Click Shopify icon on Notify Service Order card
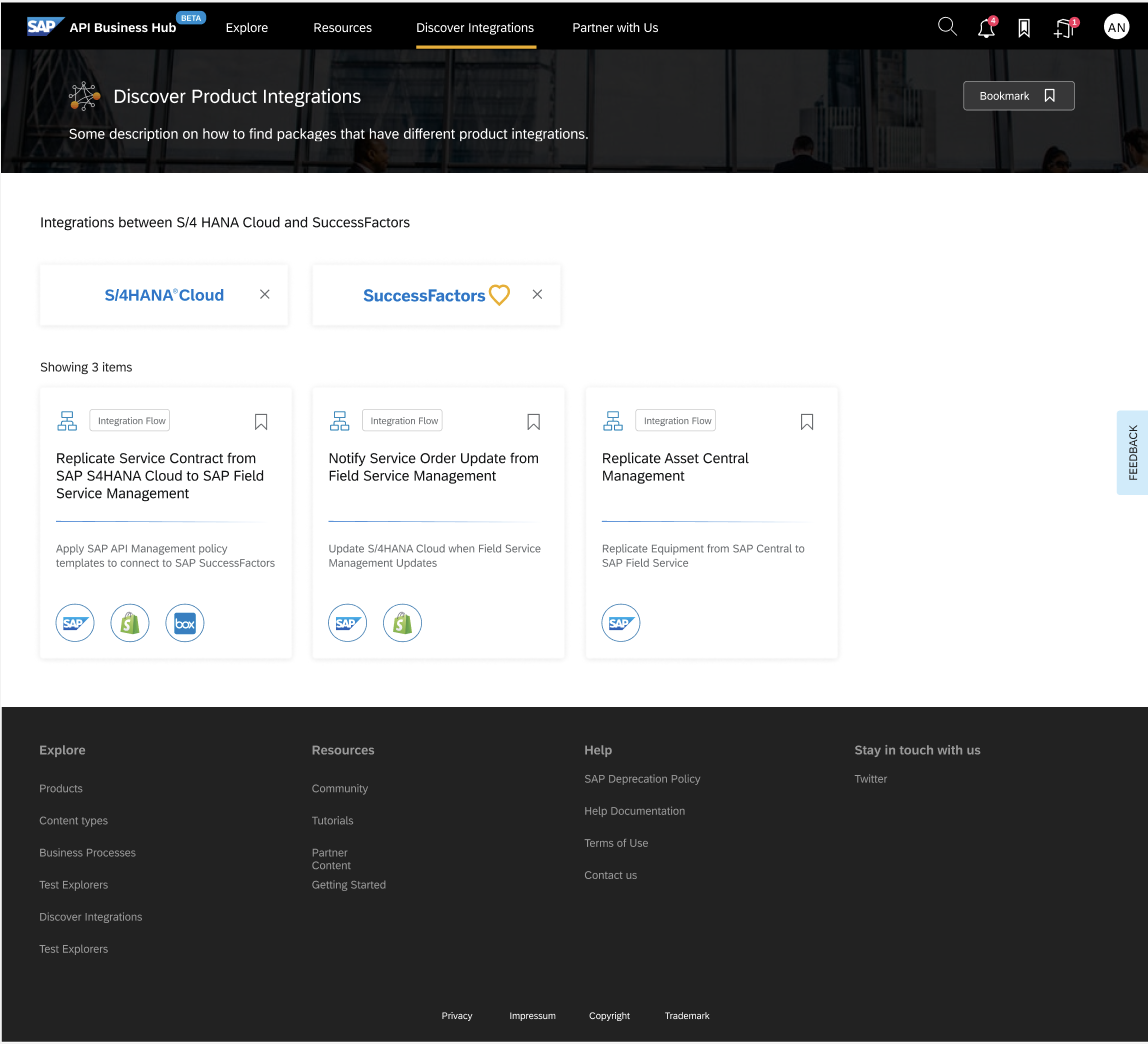This screenshot has width=1148, height=1044. [402, 624]
